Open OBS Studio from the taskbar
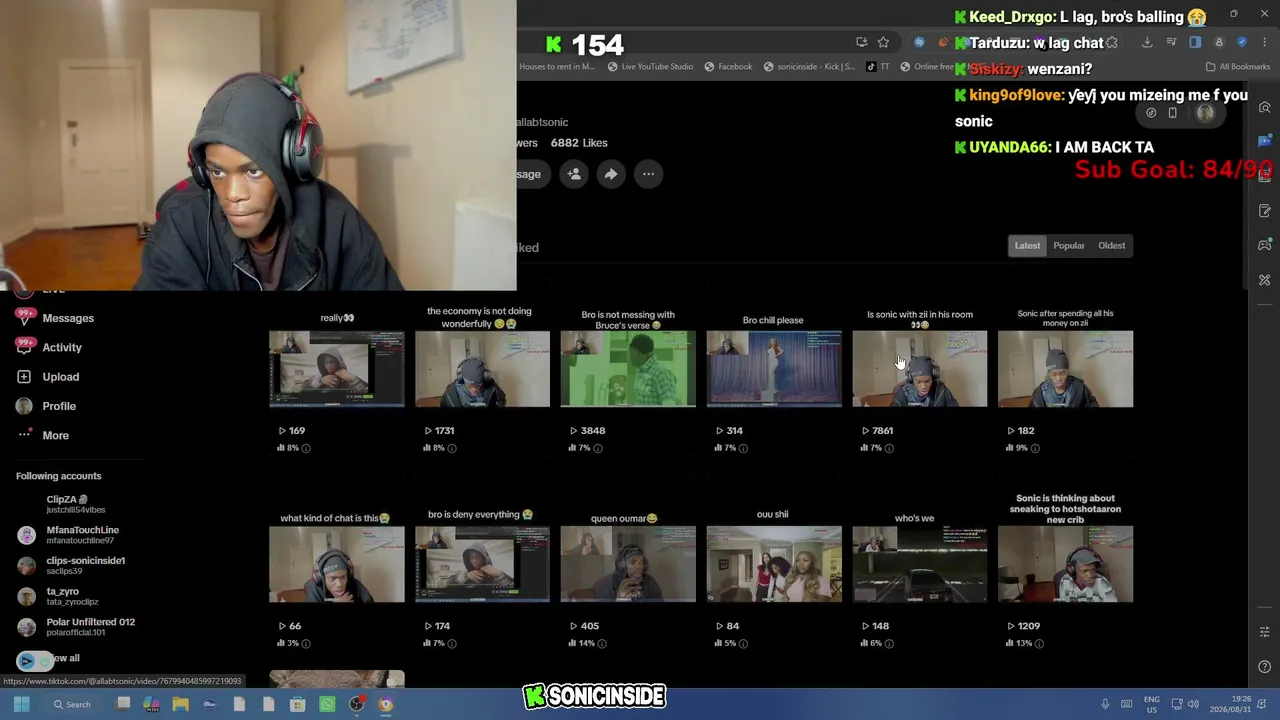This screenshot has width=1280, height=720. pyautogui.click(x=357, y=704)
